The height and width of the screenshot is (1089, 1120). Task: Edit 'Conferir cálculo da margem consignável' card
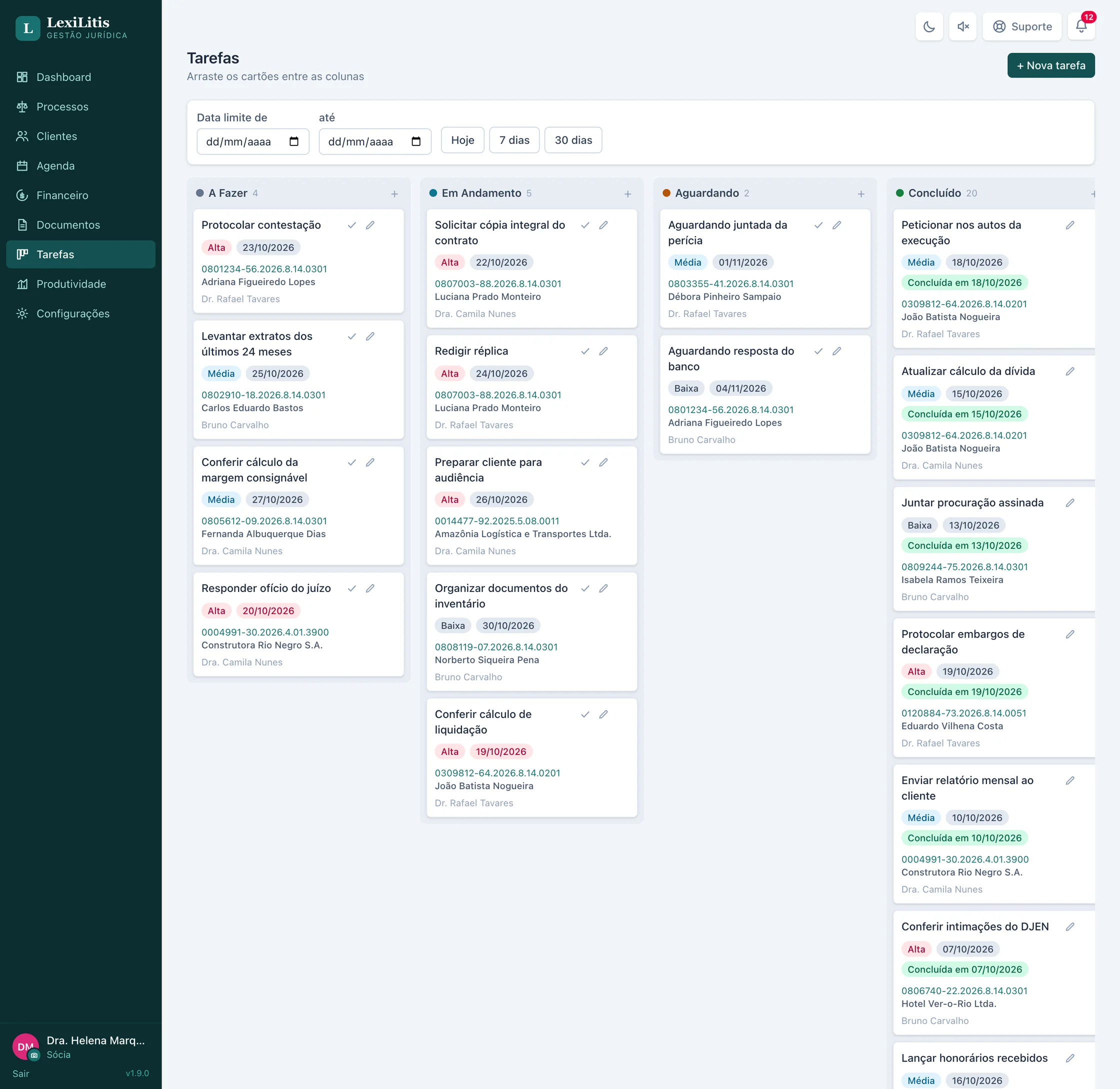[x=370, y=462]
